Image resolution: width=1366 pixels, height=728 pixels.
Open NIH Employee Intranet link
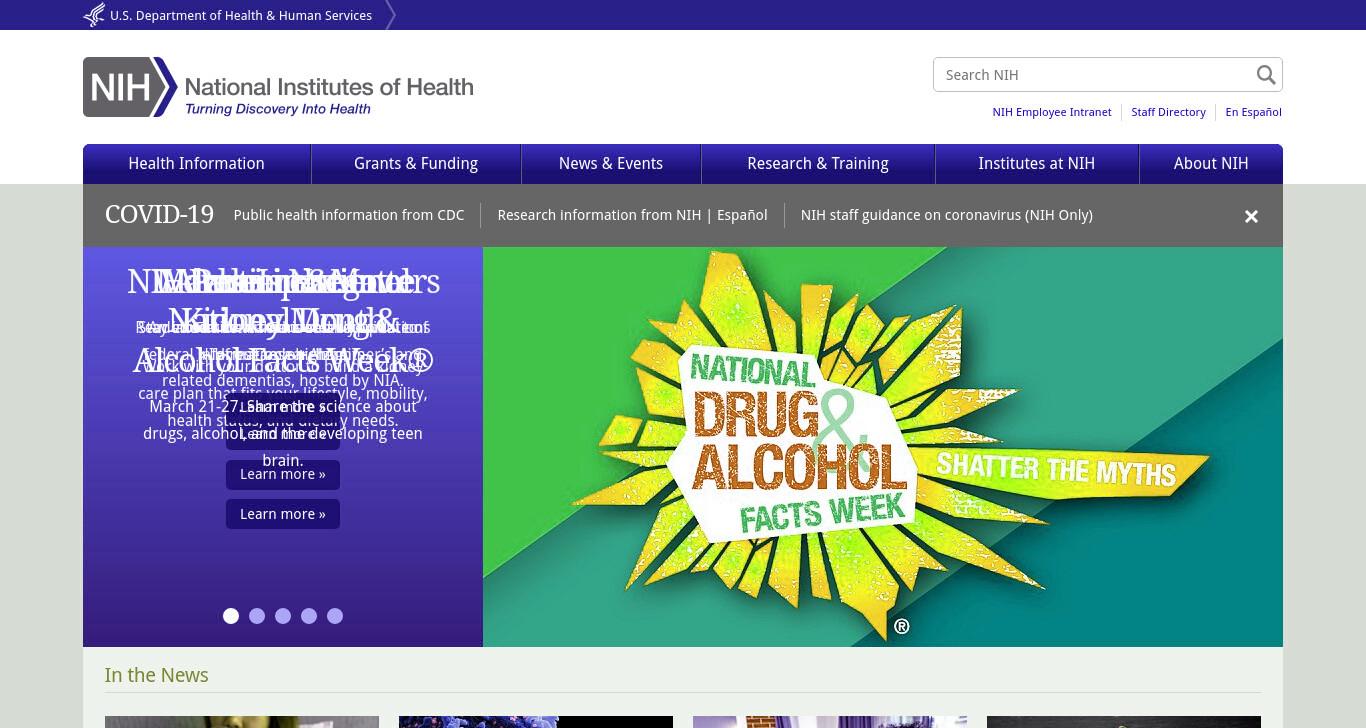click(1051, 112)
